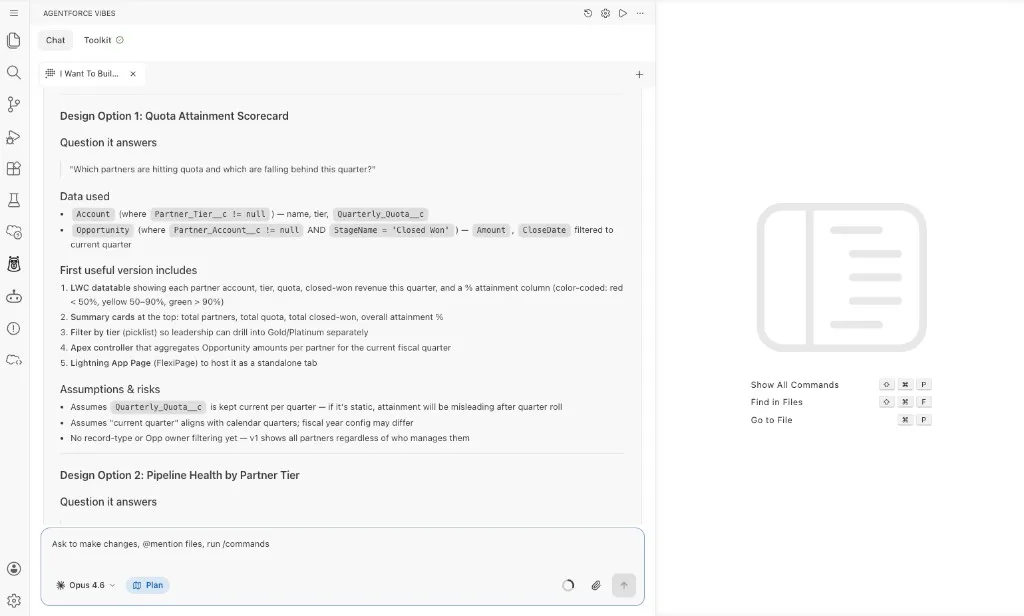Switch to the Chat tab
Screen dimensions: 1024x616
56,40
